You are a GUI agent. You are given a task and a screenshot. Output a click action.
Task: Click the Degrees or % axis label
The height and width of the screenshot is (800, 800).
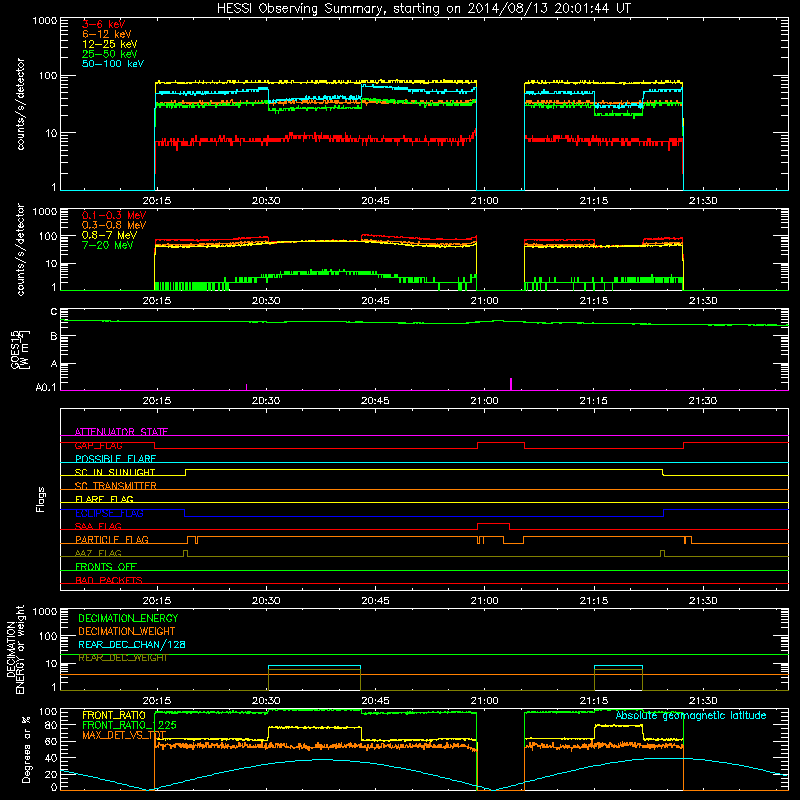(26, 749)
